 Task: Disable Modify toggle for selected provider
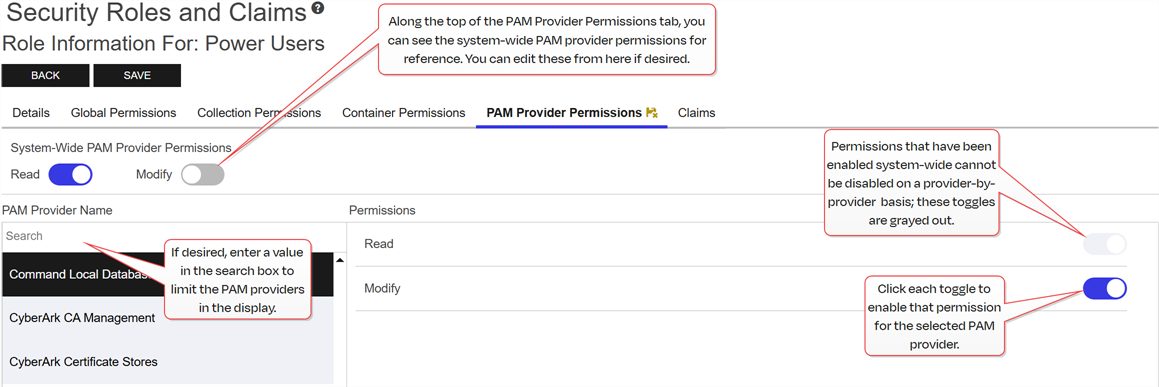point(1104,288)
